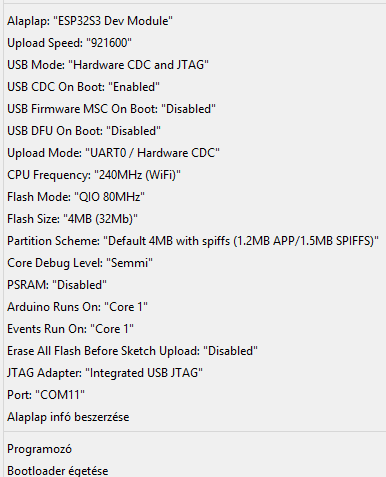Choose USB CDC On Boot "Enabled" entry
386x477 pixels.
click(195, 87)
